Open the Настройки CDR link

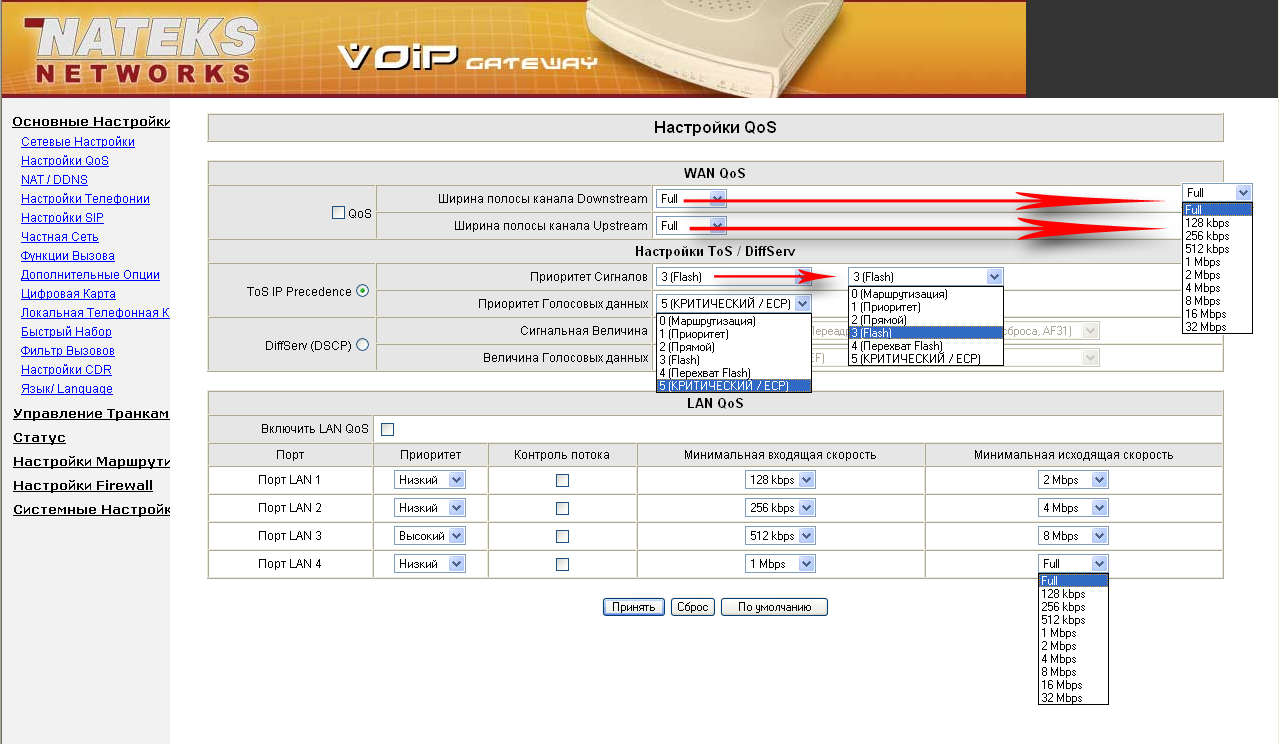tap(66, 370)
